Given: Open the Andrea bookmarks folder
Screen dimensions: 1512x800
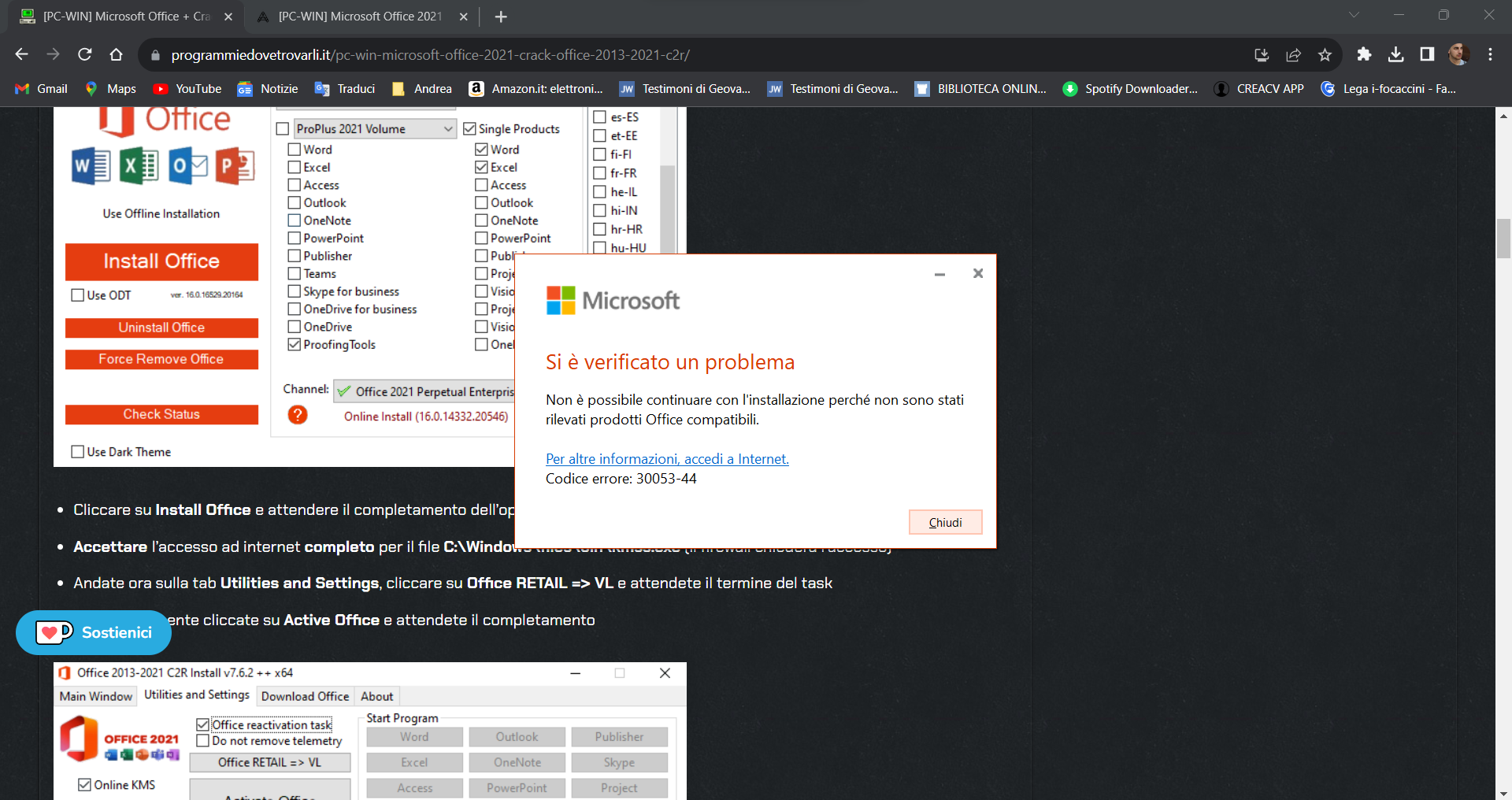Looking at the screenshot, I should pos(421,89).
